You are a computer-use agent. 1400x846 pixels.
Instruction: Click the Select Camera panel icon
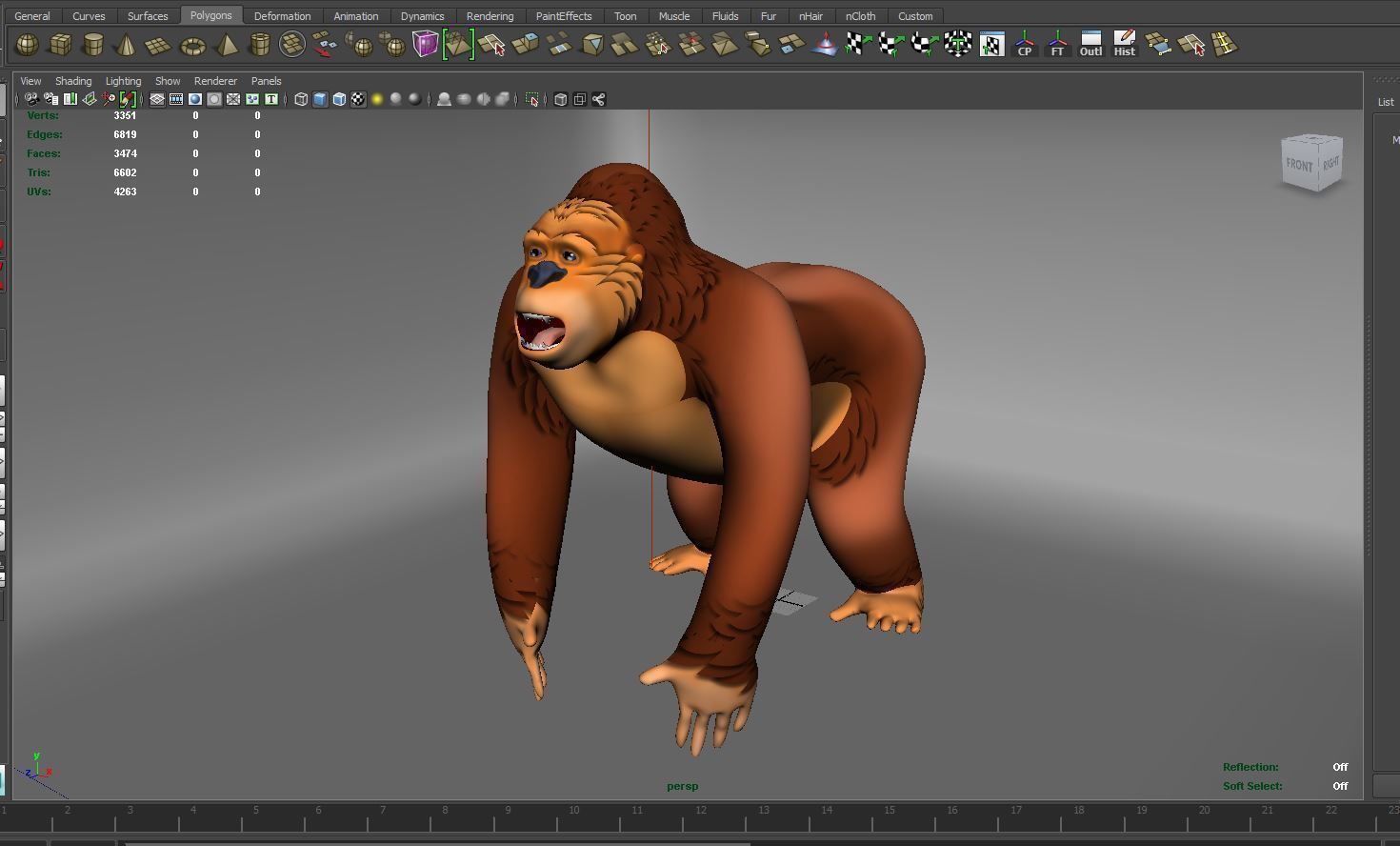point(31,99)
